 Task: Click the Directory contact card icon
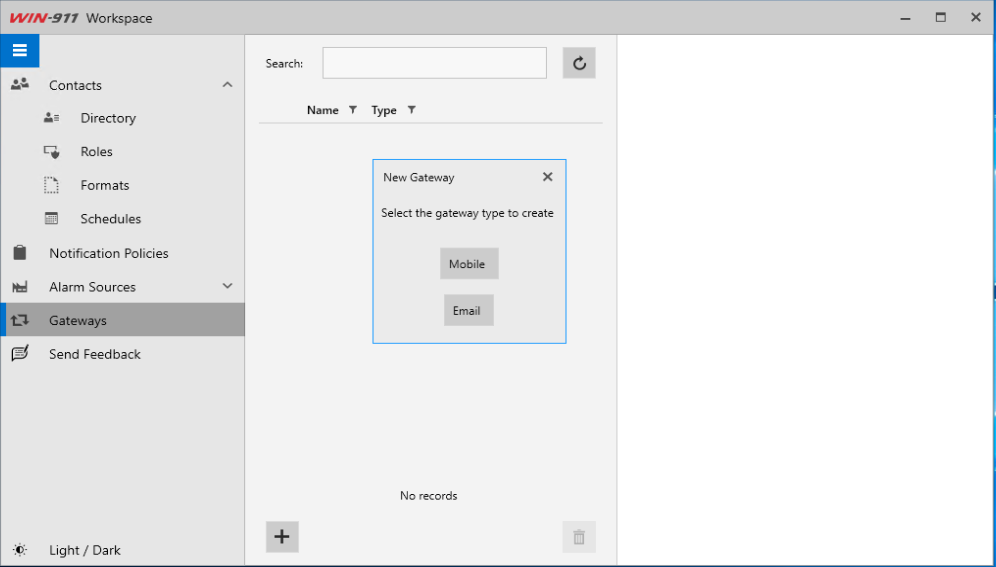pos(51,117)
